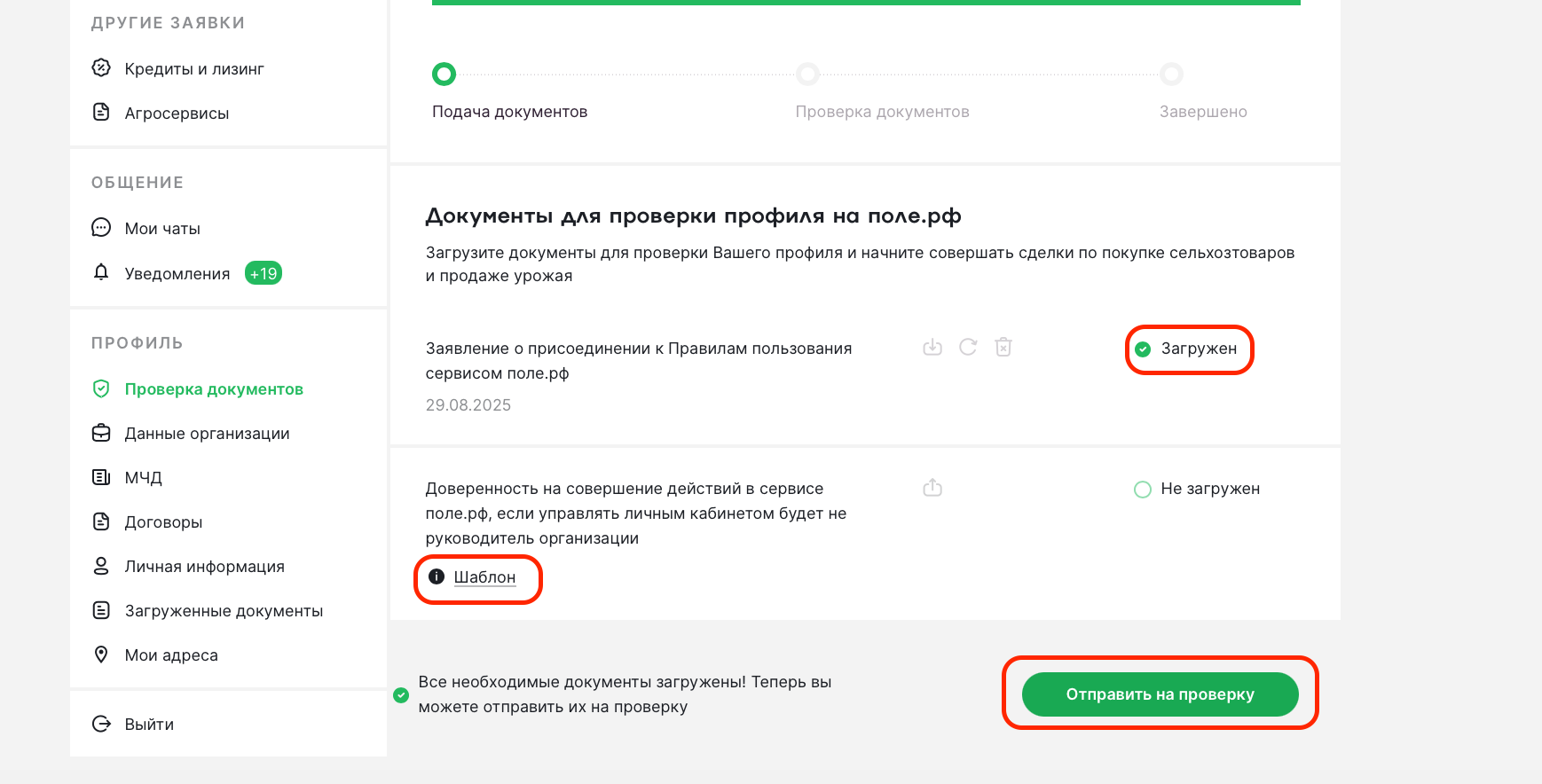Click 'Доверенность на совершение действий' document title
The width and height of the screenshot is (1542, 784).
636,513
